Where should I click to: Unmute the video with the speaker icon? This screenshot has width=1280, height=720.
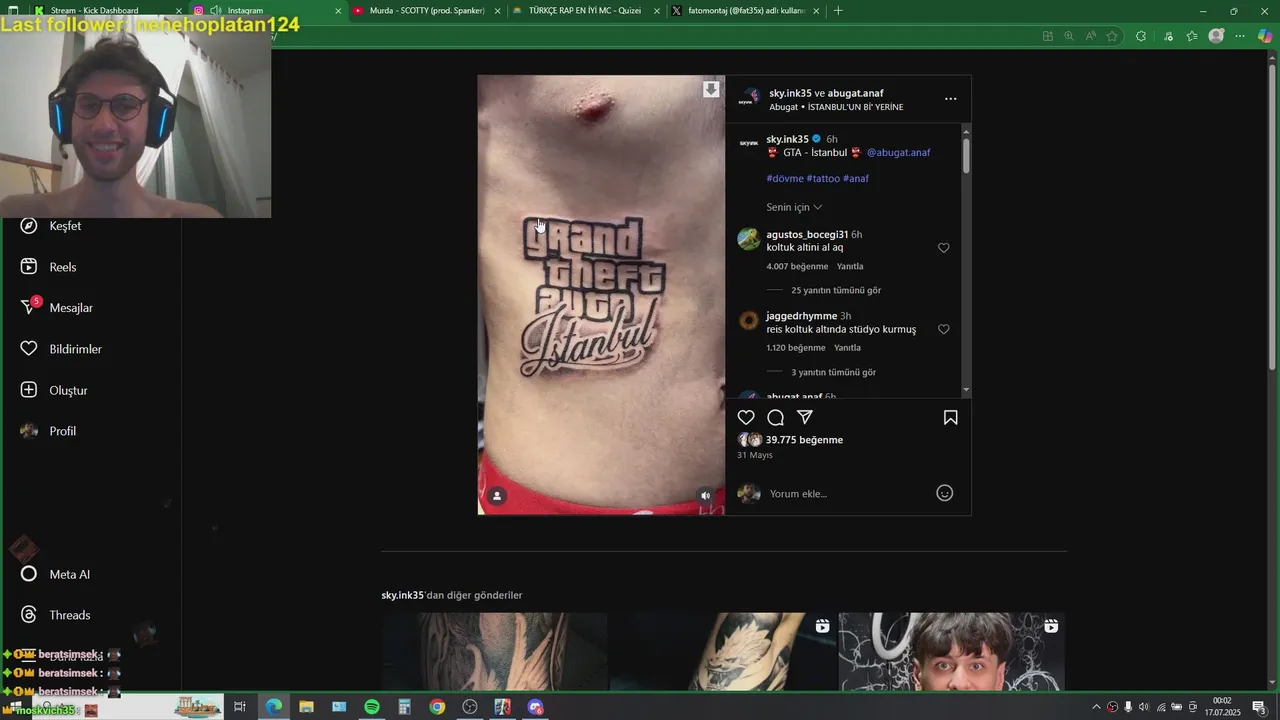[x=705, y=495]
